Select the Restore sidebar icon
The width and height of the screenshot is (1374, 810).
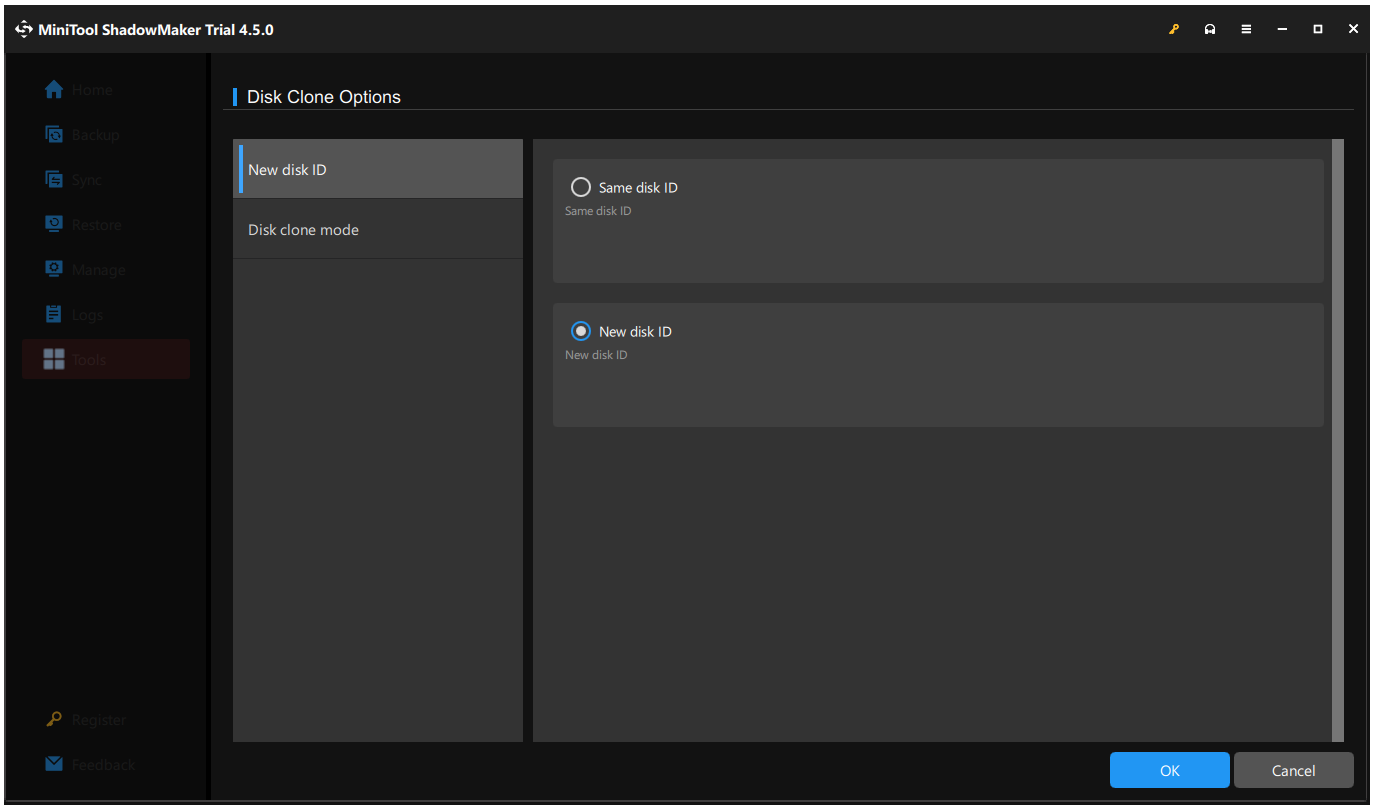[x=54, y=225]
